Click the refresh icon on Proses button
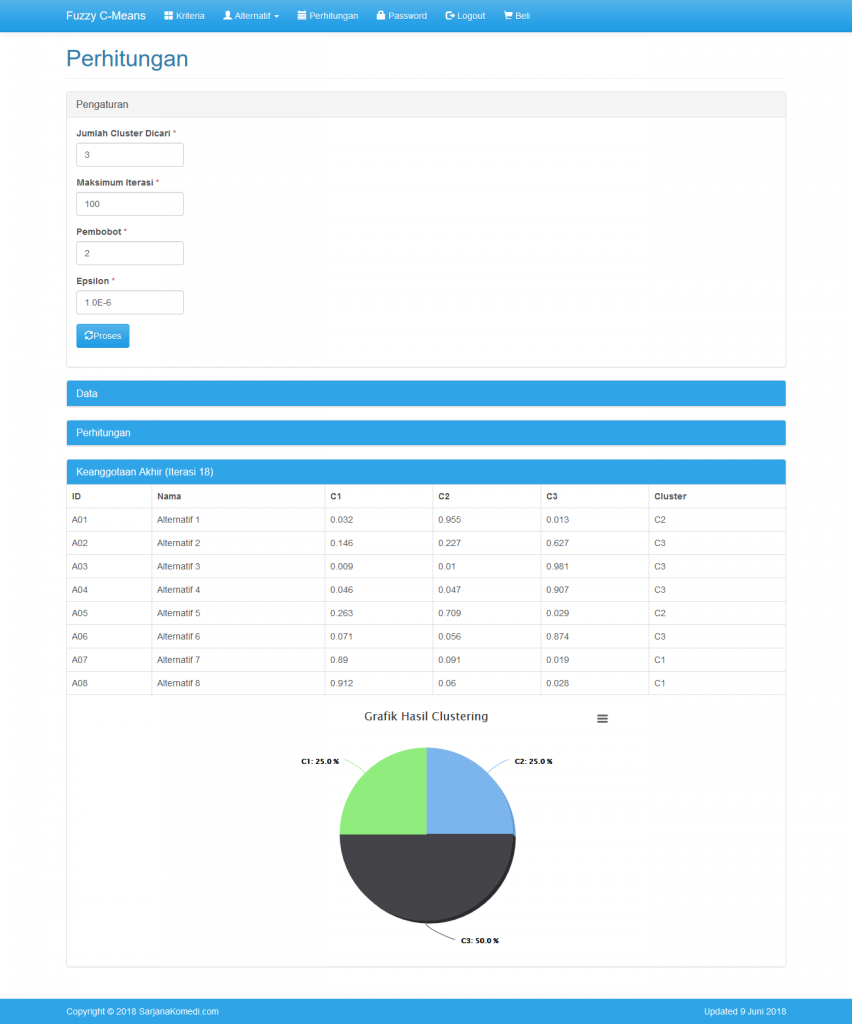852x1024 pixels. pyautogui.click(x=89, y=336)
